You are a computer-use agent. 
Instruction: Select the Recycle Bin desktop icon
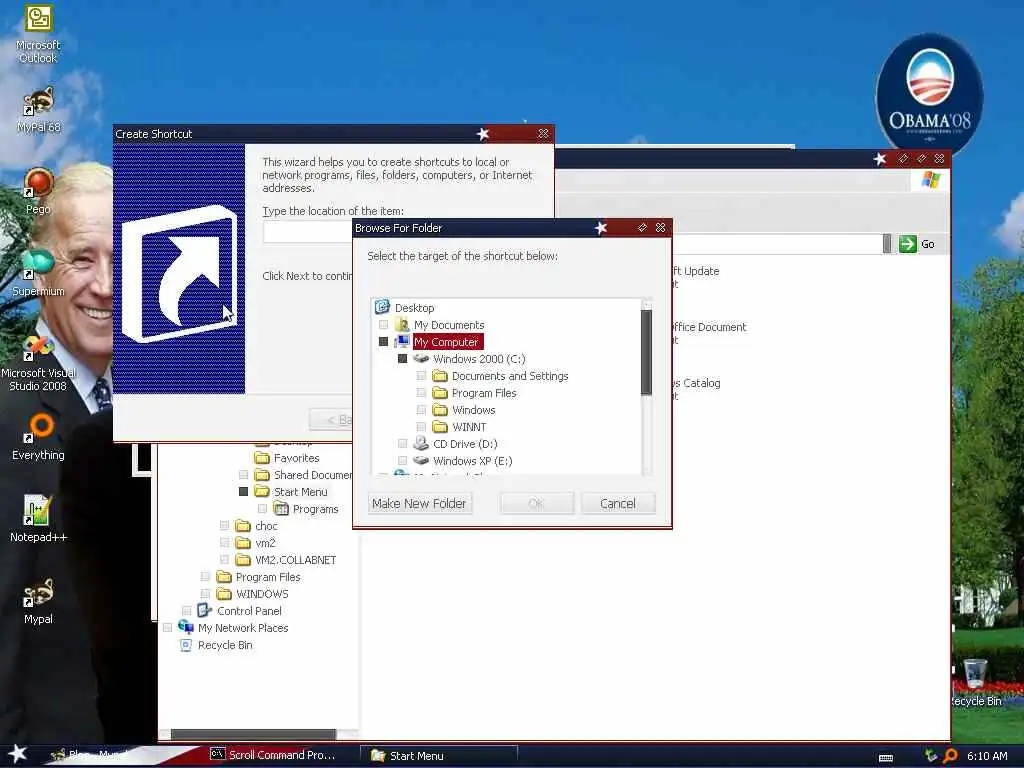[976, 682]
